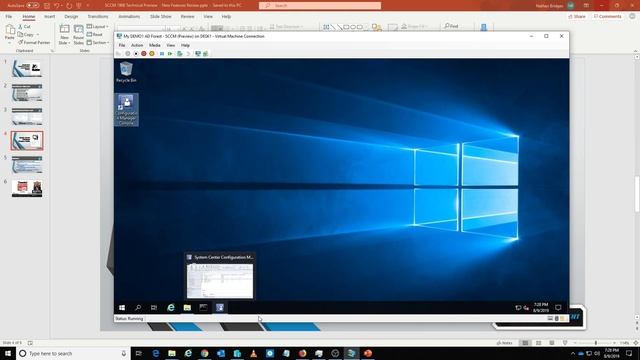This screenshot has height=360, width=640.
Task: Click the VM toolbar green Start button
Action: [x=170, y=53]
